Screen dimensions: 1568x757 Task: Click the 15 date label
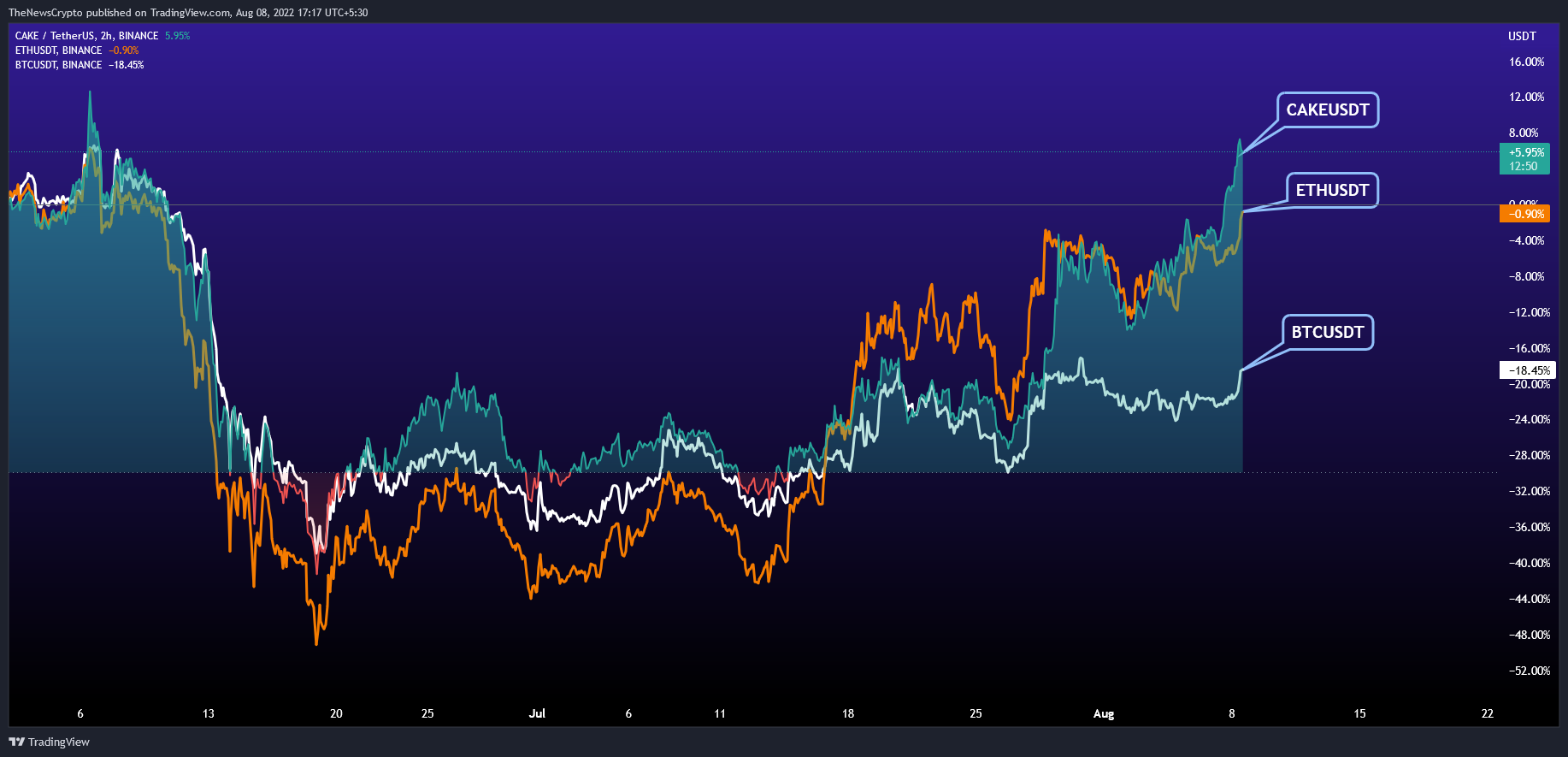(1359, 713)
